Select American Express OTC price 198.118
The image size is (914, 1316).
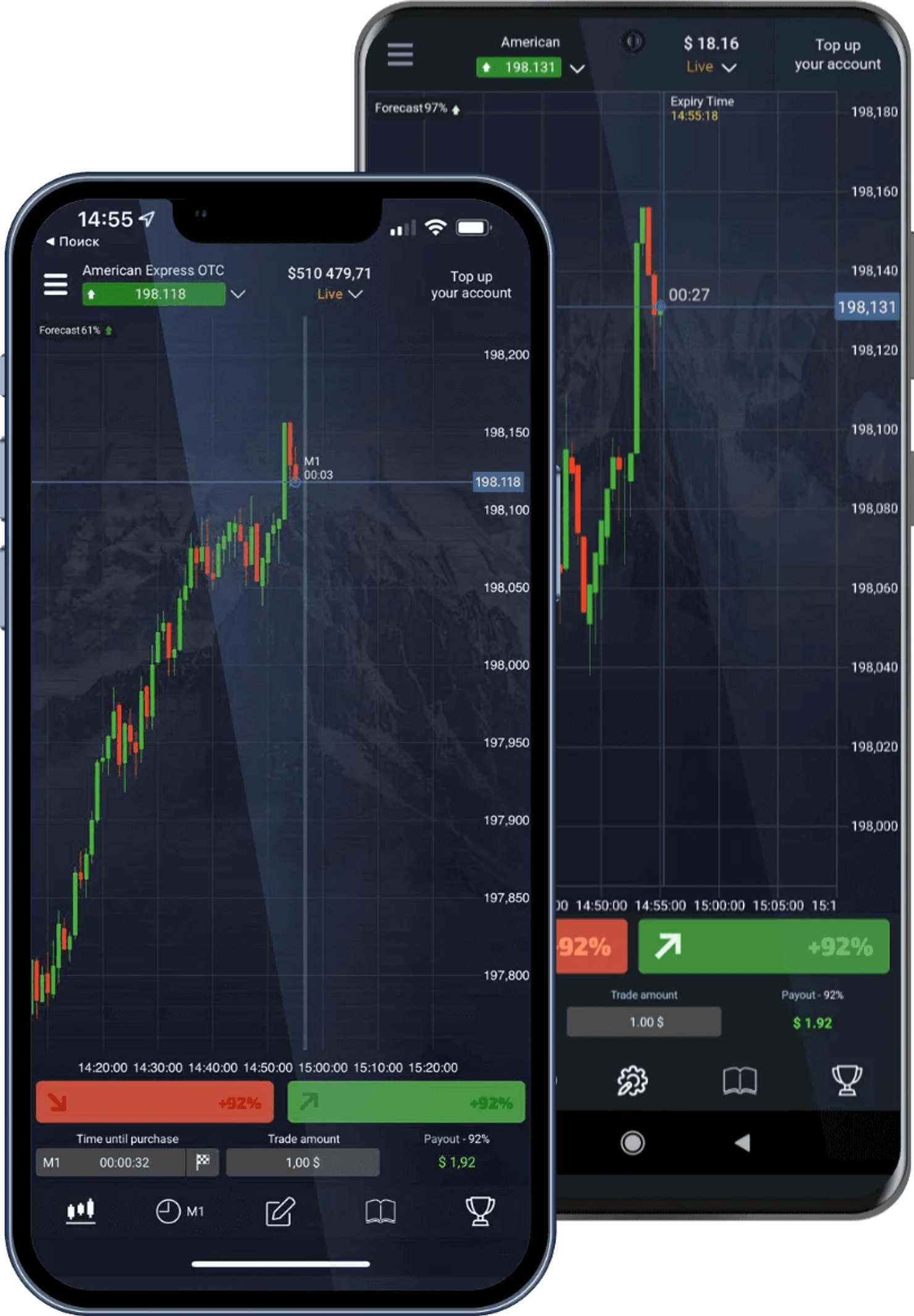coord(154,294)
